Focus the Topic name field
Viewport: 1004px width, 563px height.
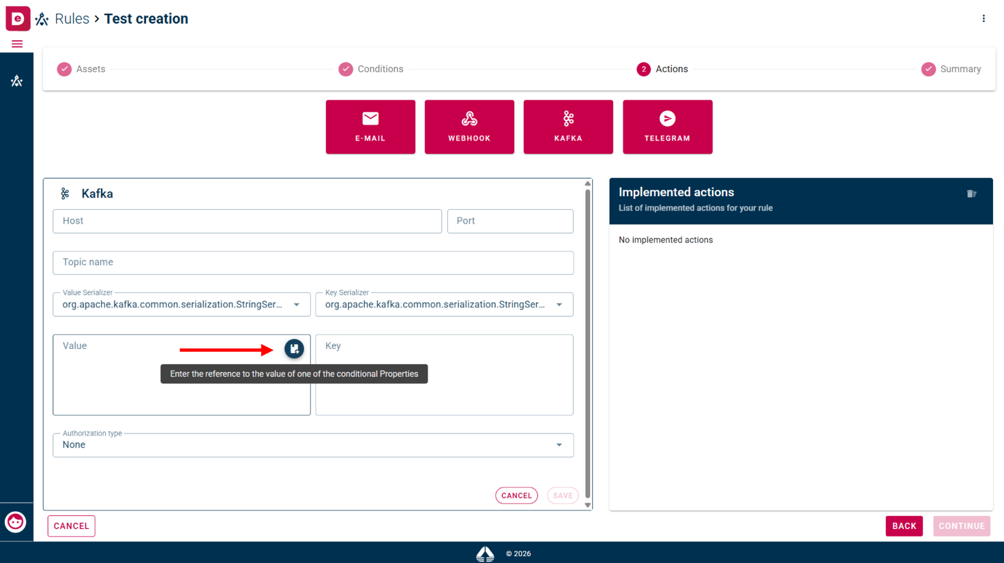click(x=313, y=263)
